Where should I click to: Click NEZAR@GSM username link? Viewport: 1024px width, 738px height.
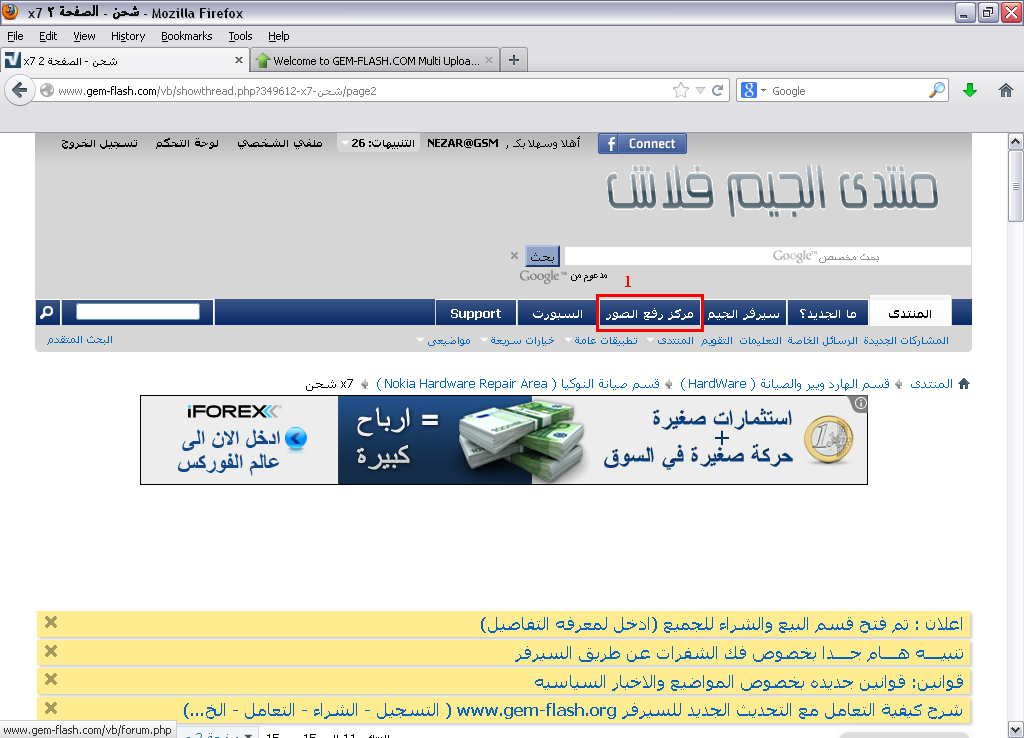click(x=463, y=143)
